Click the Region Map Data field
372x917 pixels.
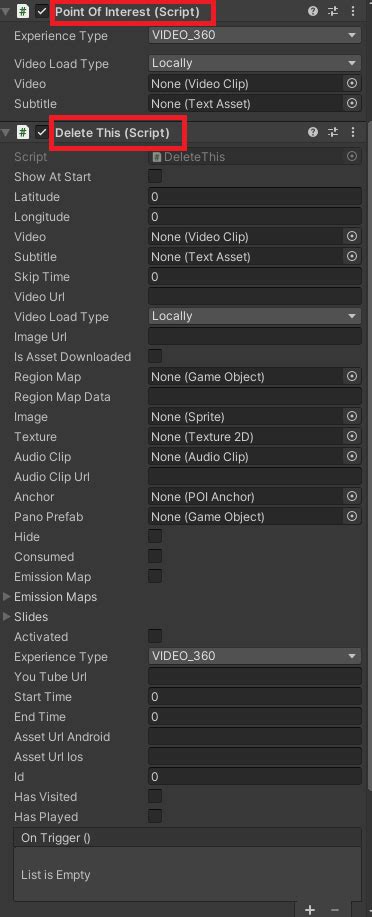point(255,397)
